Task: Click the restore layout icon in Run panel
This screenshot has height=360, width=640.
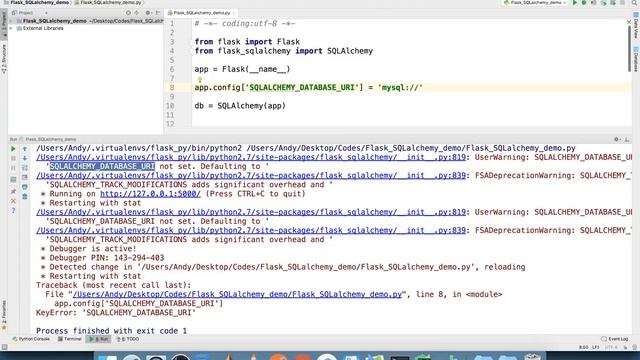Action: tap(13, 180)
